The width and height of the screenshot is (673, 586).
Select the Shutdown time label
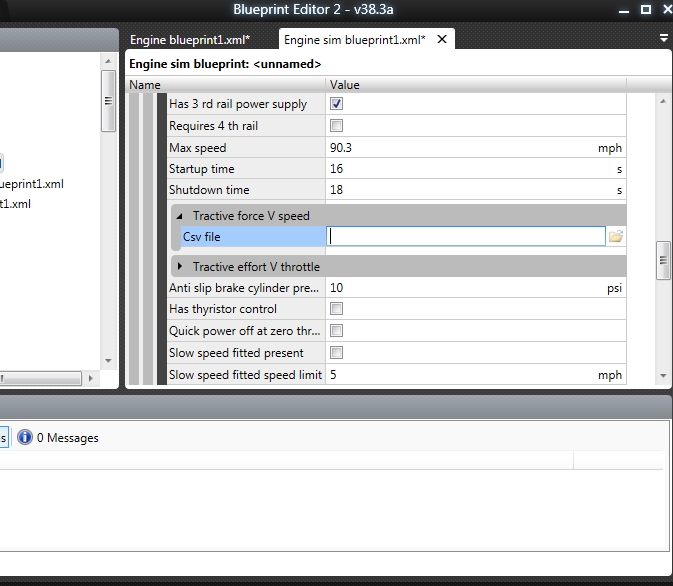(246, 190)
